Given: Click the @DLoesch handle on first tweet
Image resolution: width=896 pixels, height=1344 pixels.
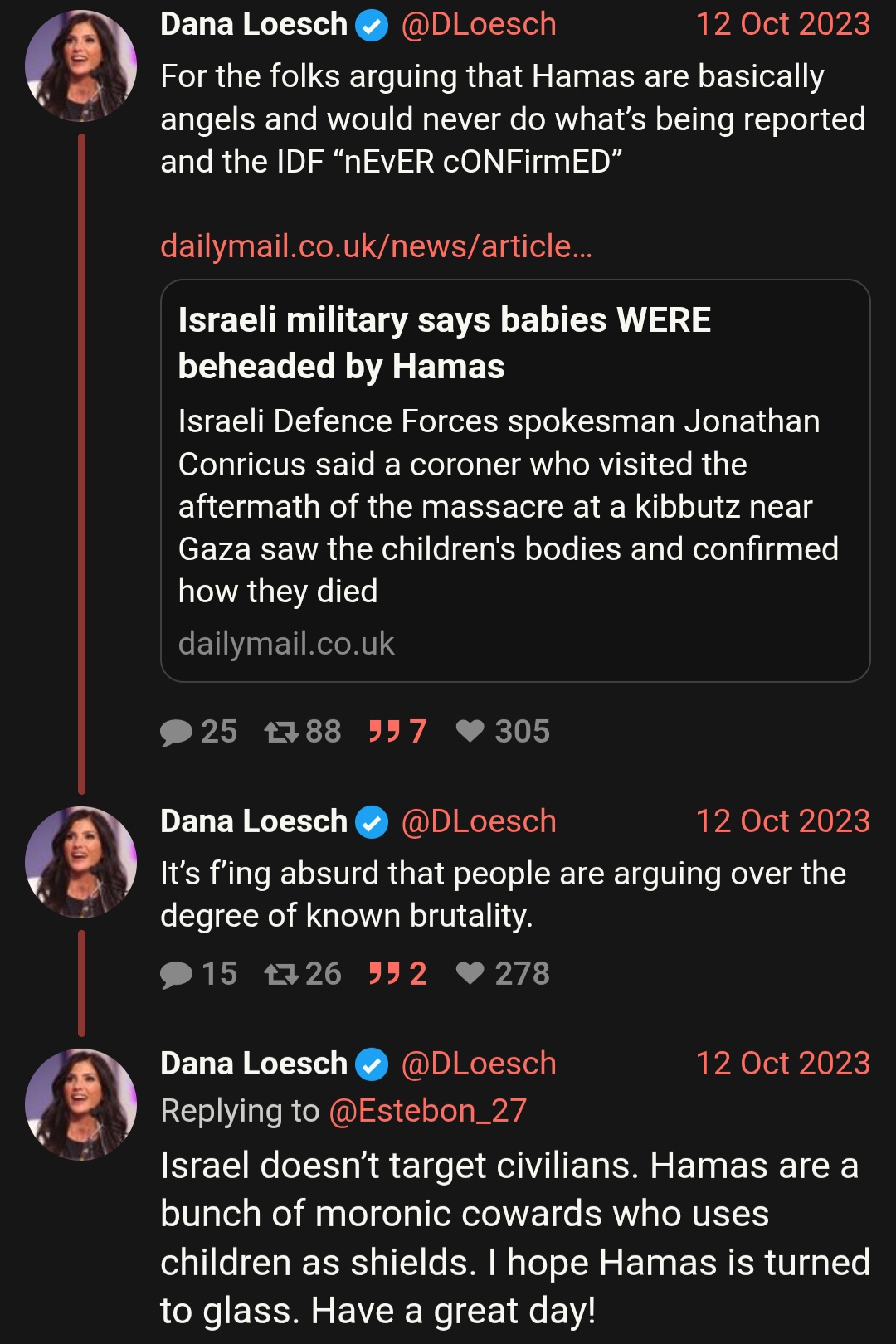Looking at the screenshot, I should [x=479, y=25].
